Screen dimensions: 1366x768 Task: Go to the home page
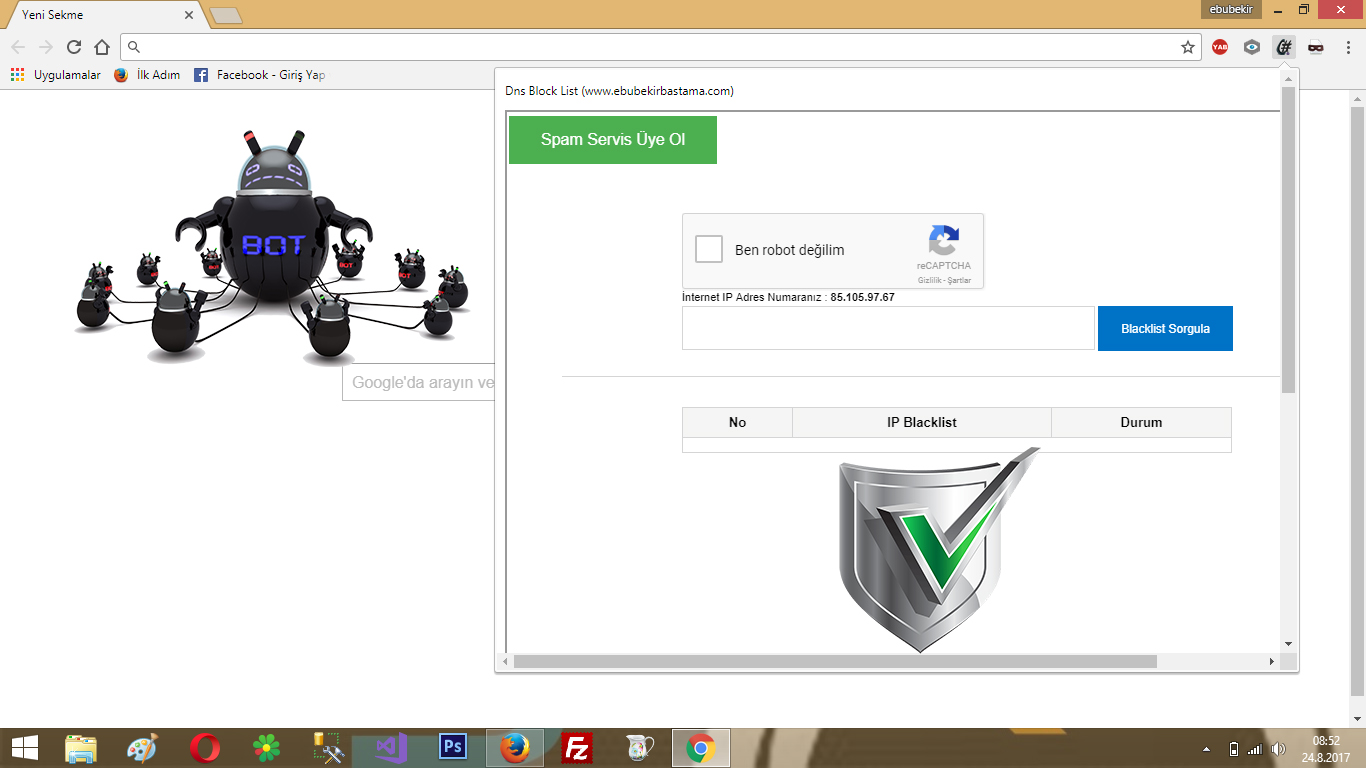[101, 47]
